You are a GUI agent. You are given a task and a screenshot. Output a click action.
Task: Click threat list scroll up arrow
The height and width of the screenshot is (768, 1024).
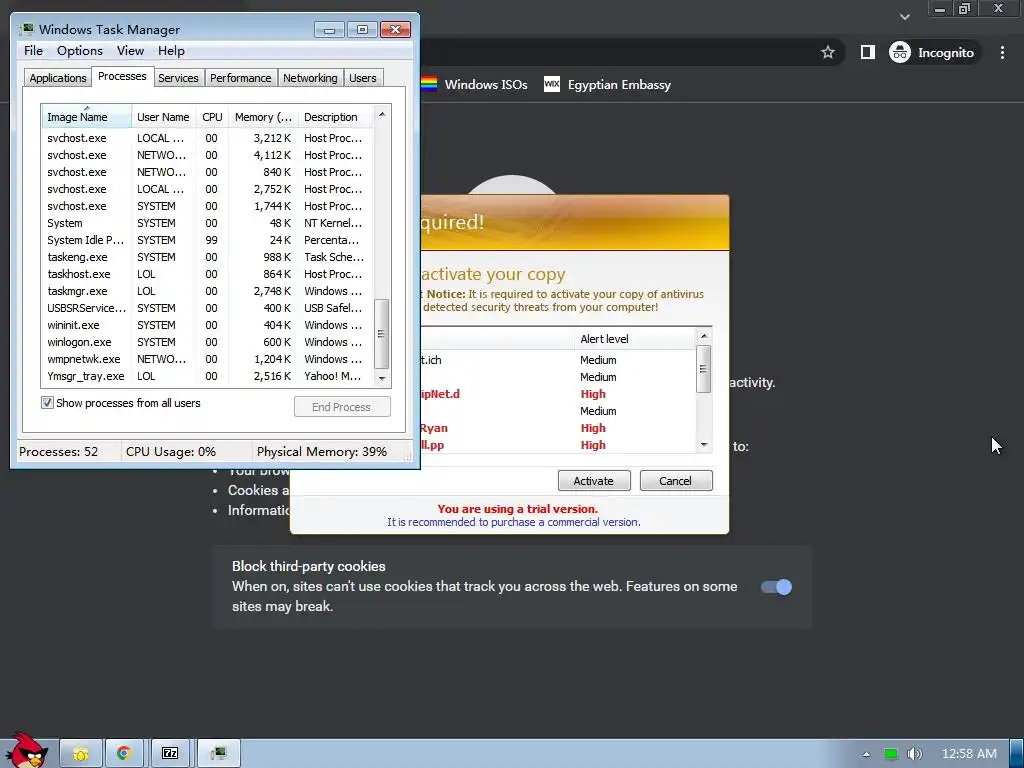coord(703,336)
